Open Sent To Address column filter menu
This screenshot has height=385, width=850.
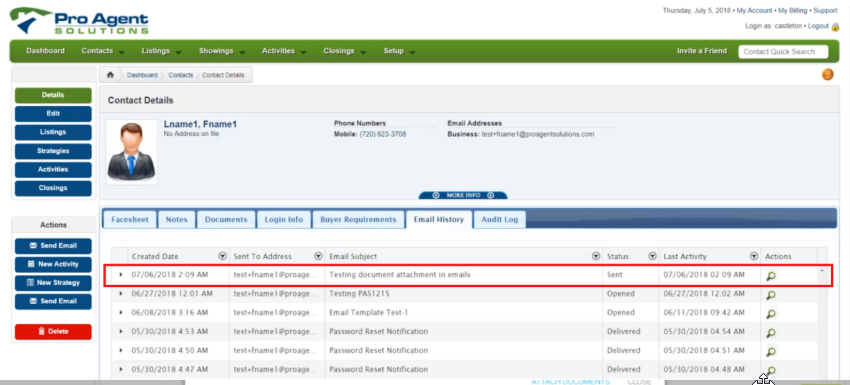tap(318, 256)
